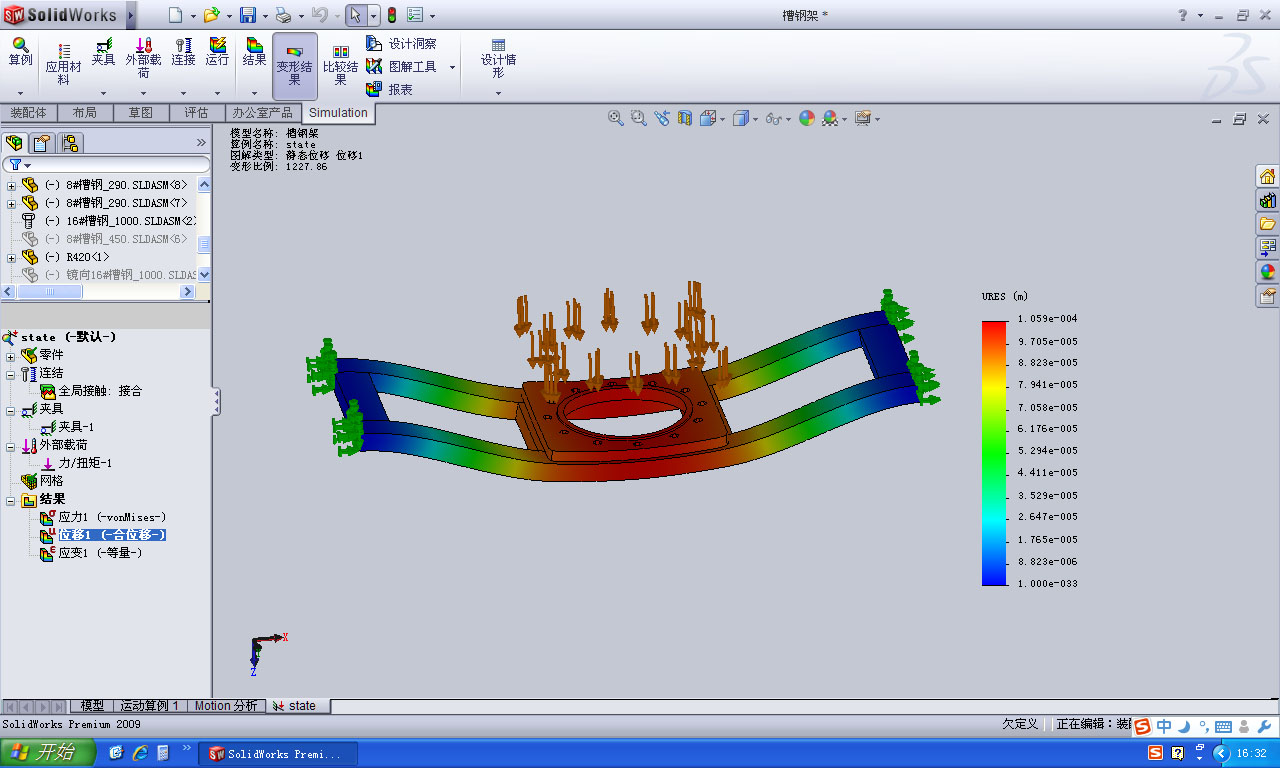The height and width of the screenshot is (768, 1280).
Task: Click the Zoom to Fit magnifier icon
Action: point(616,118)
